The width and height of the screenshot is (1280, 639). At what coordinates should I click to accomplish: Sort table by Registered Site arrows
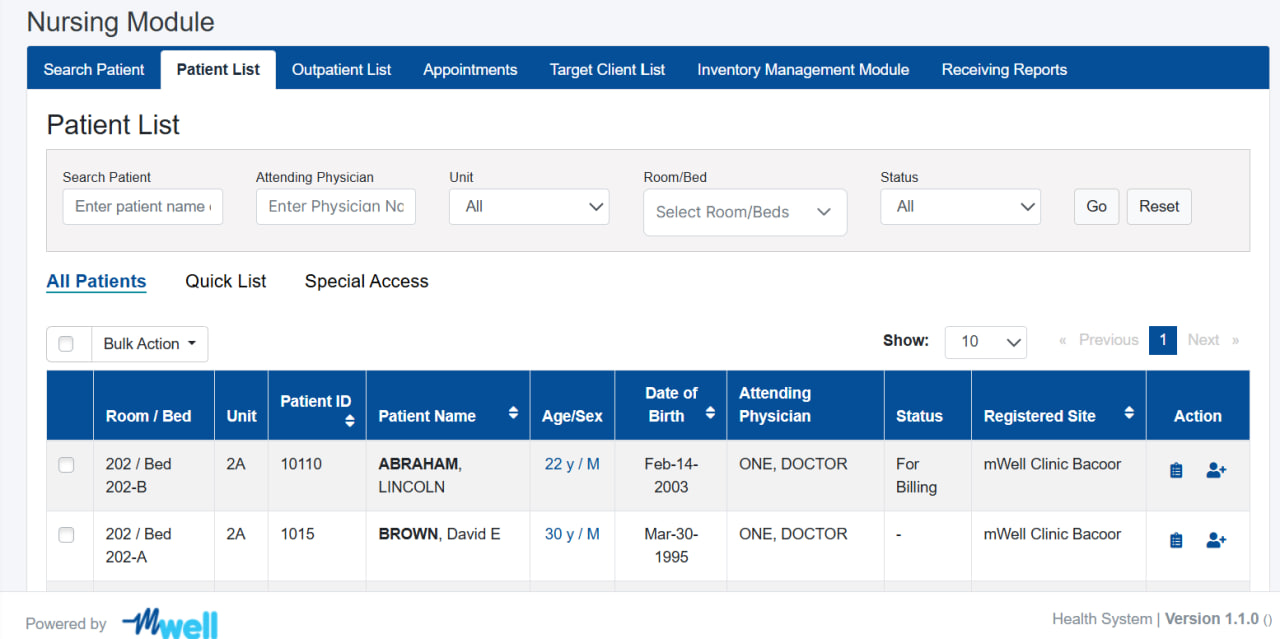click(1129, 412)
